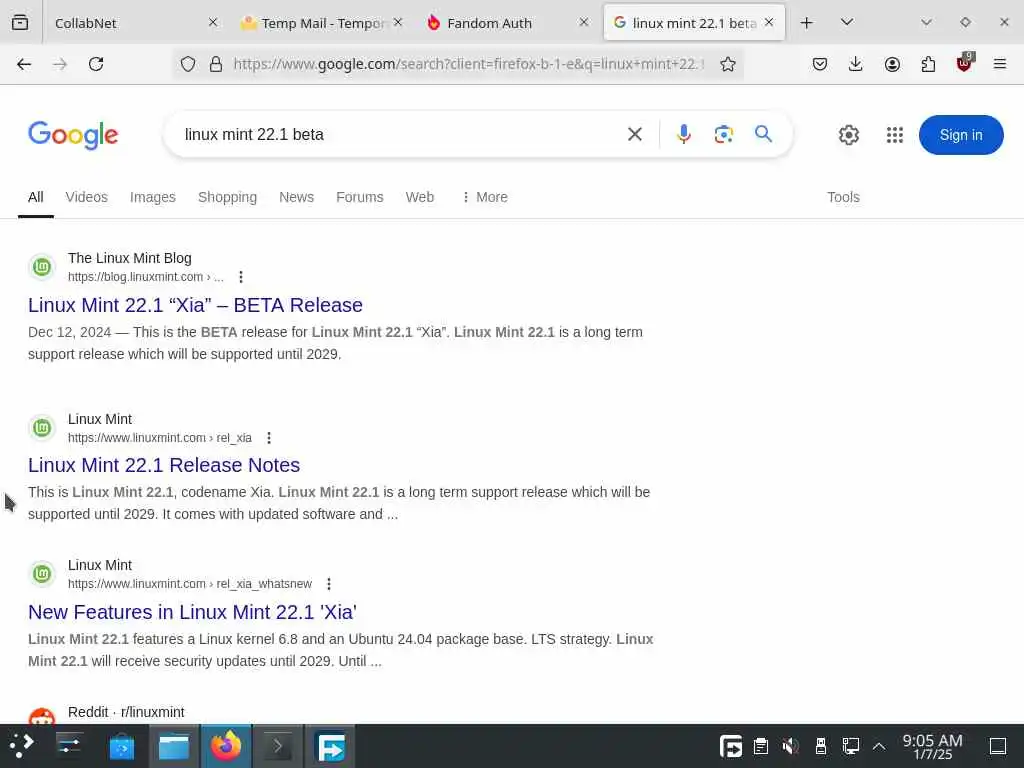1024x768 pixels.
Task: Bookmark this page with star icon
Action: click(728, 64)
